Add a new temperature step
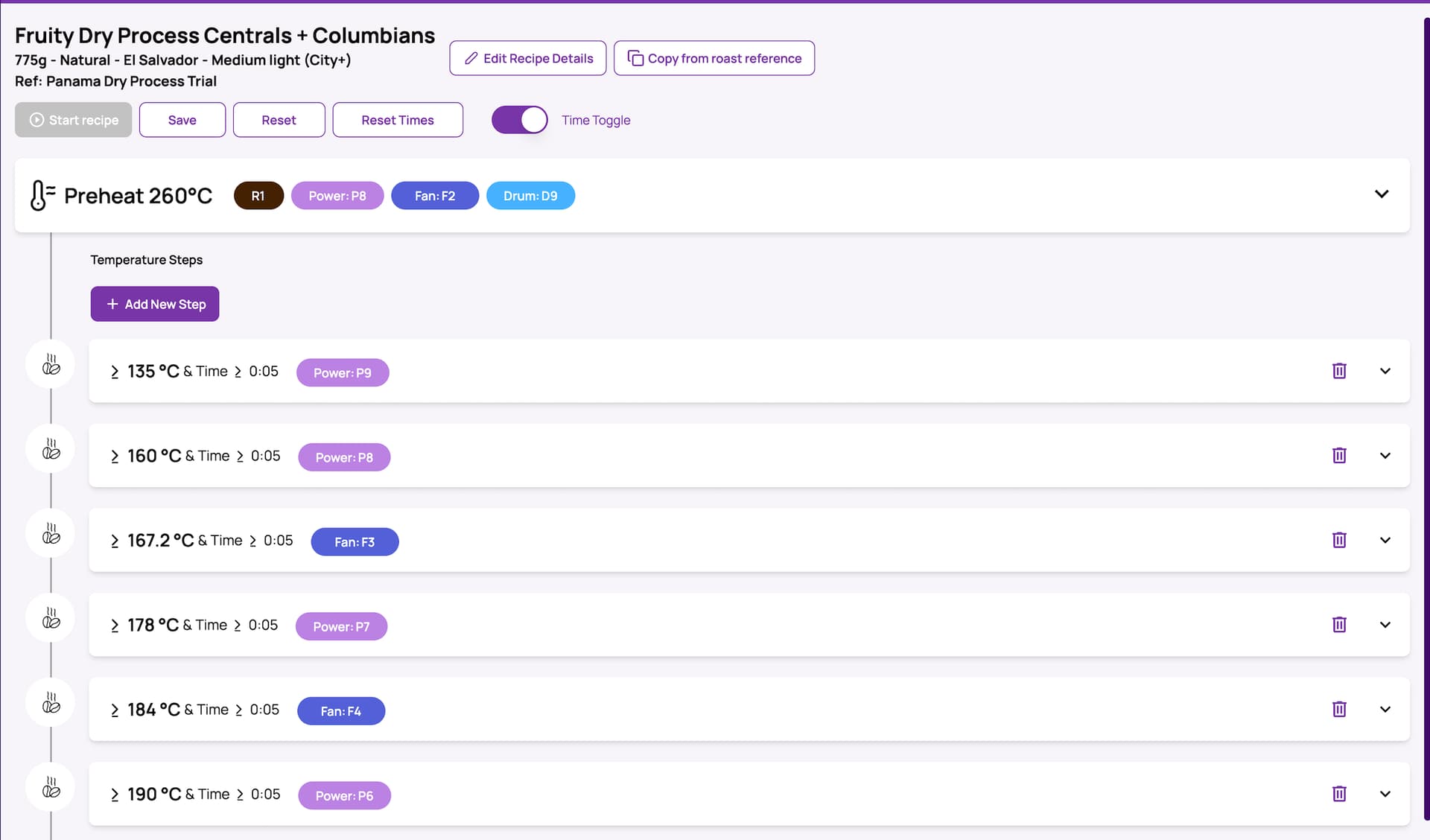Image resolution: width=1430 pixels, height=840 pixels. pyautogui.click(x=155, y=304)
